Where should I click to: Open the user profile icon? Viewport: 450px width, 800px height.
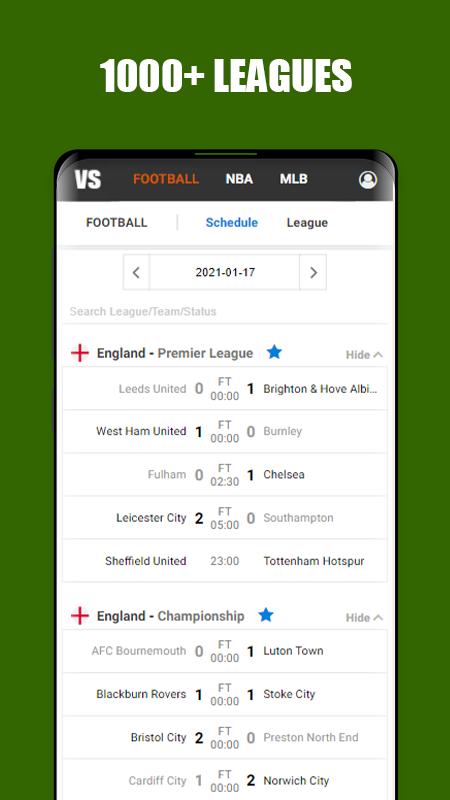(367, 180)
